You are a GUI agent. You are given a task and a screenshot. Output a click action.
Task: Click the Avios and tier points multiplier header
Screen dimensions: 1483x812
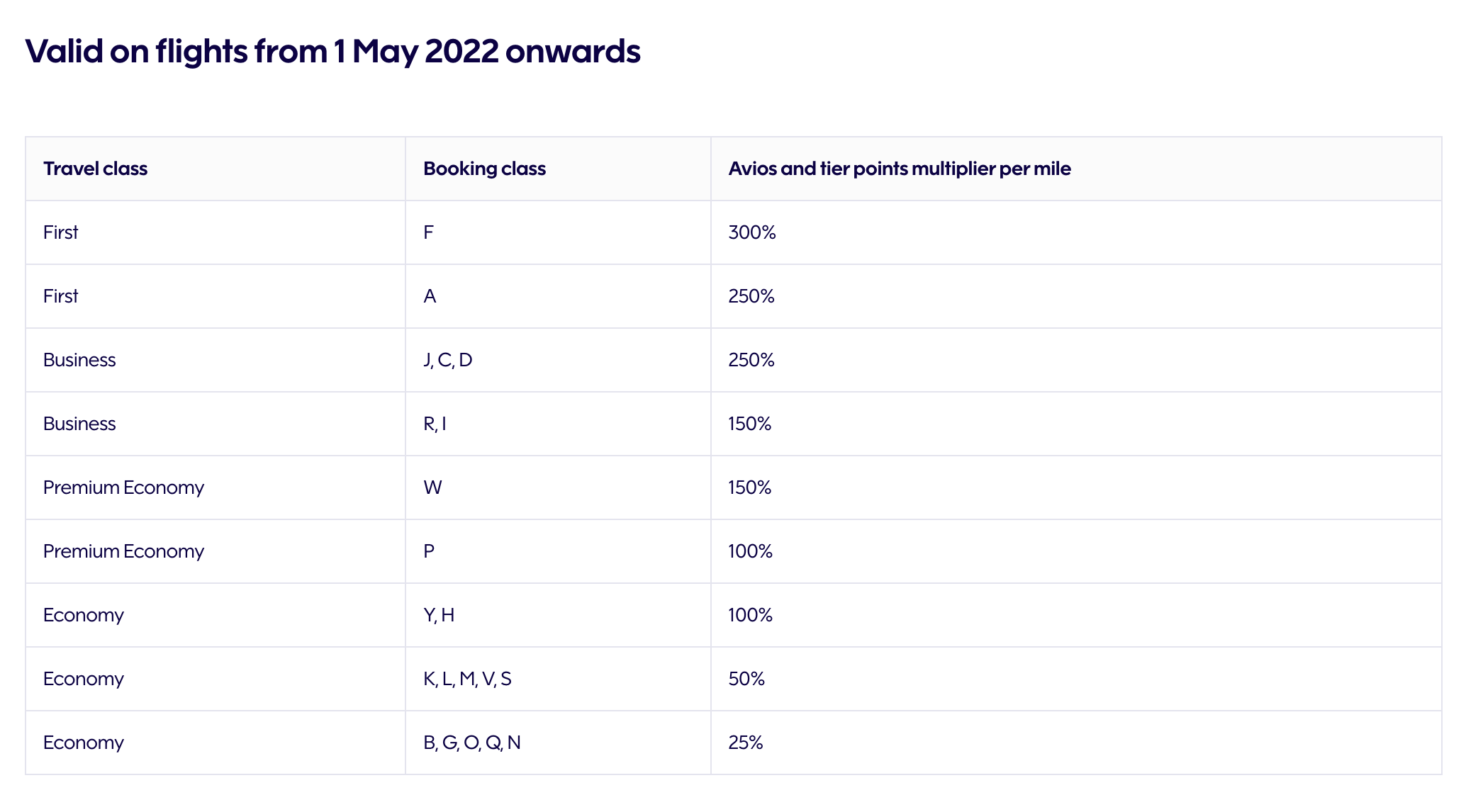tap(1076, 169)
